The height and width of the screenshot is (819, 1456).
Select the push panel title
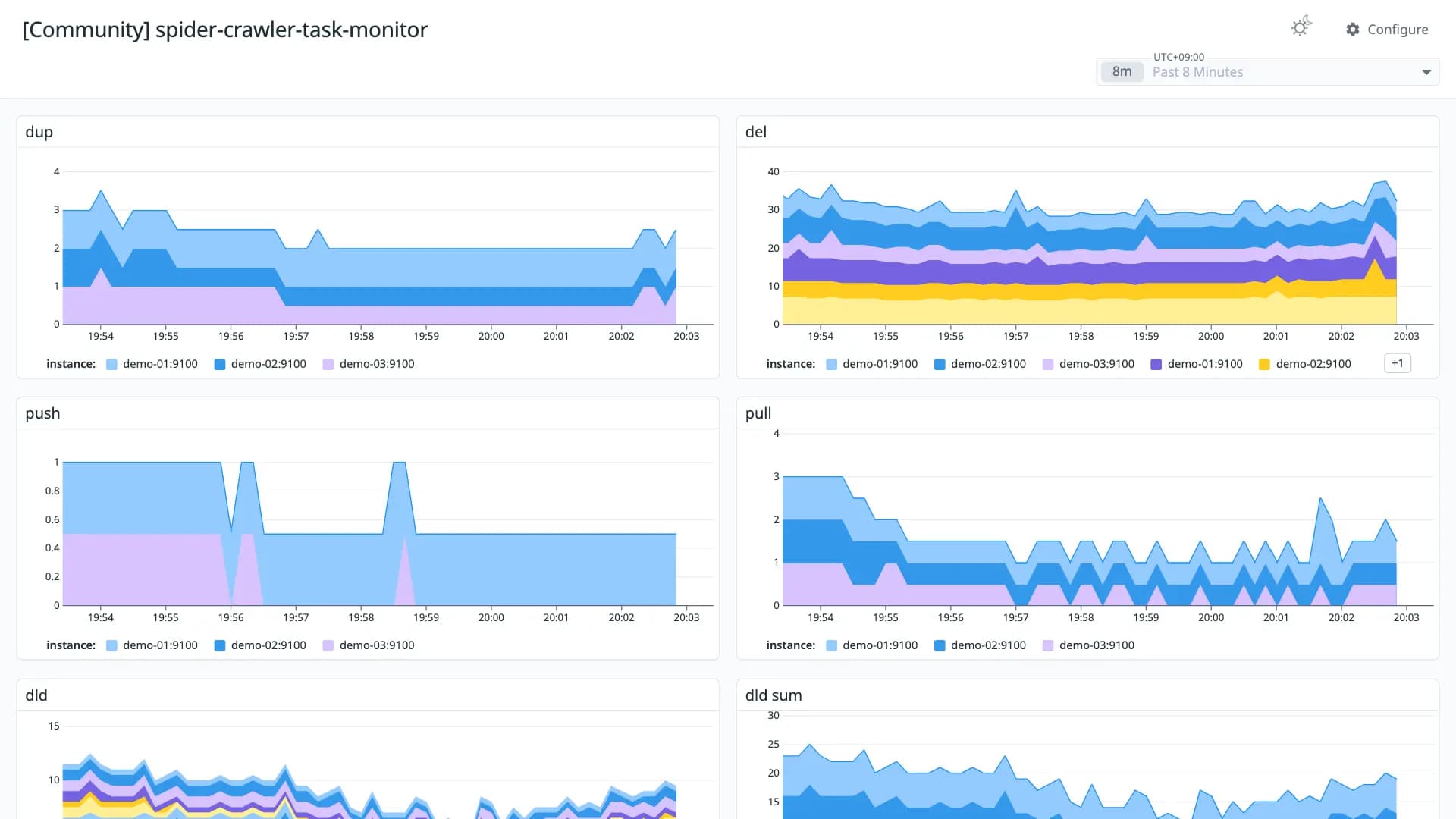tap(42, 414)
